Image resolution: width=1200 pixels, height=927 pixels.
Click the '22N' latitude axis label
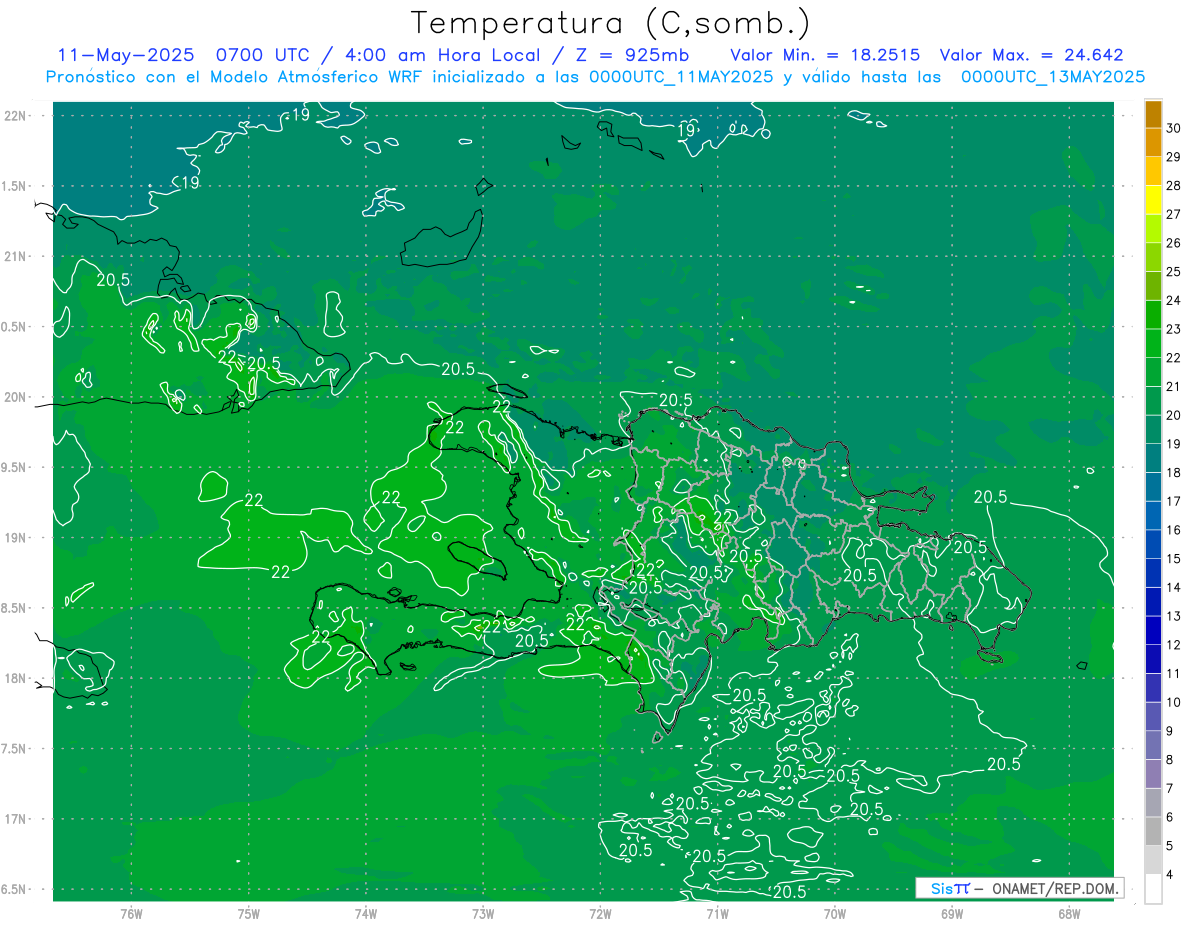pyautogui.click(x=15, y=116)
